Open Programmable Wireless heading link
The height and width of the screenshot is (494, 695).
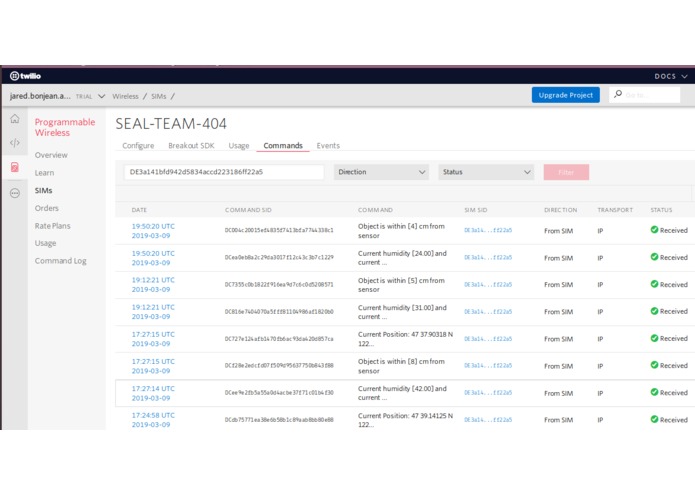[x=65, y=127]
